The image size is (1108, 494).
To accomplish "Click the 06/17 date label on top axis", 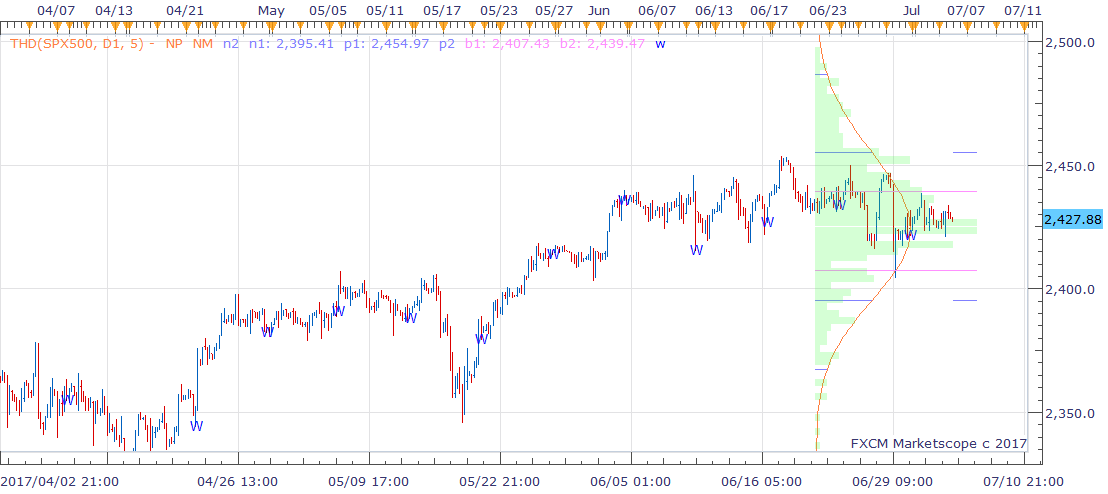I will click(x=770, y=11).
